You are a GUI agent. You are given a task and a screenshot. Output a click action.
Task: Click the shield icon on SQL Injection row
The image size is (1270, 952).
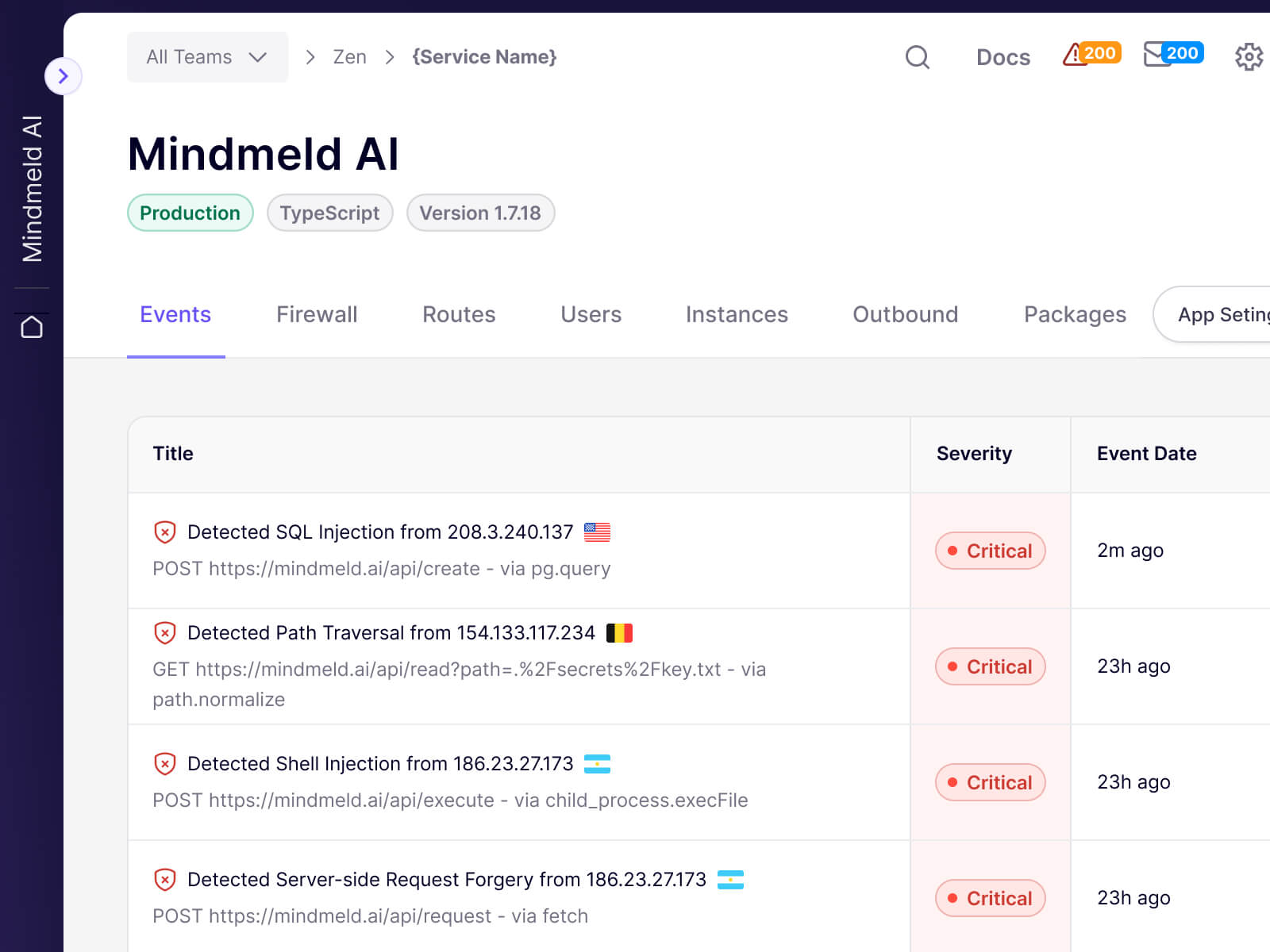pos(164,532)
